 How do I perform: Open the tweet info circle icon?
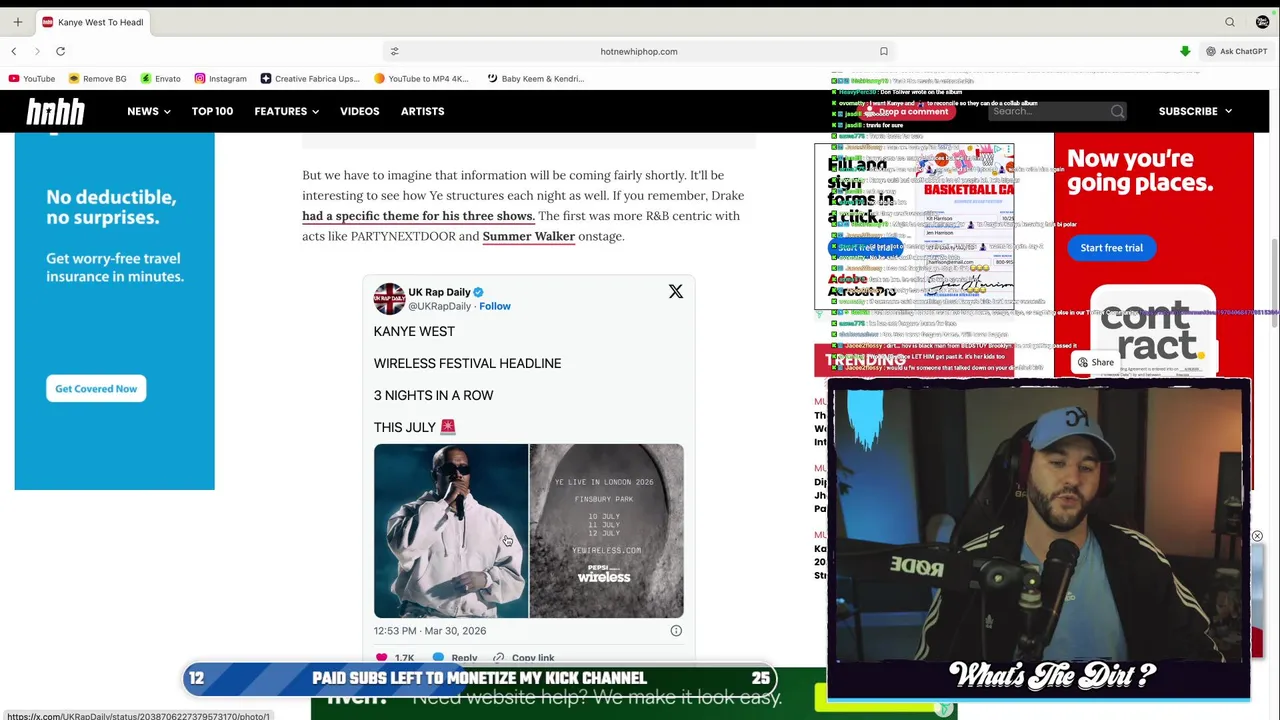(676, 631)
